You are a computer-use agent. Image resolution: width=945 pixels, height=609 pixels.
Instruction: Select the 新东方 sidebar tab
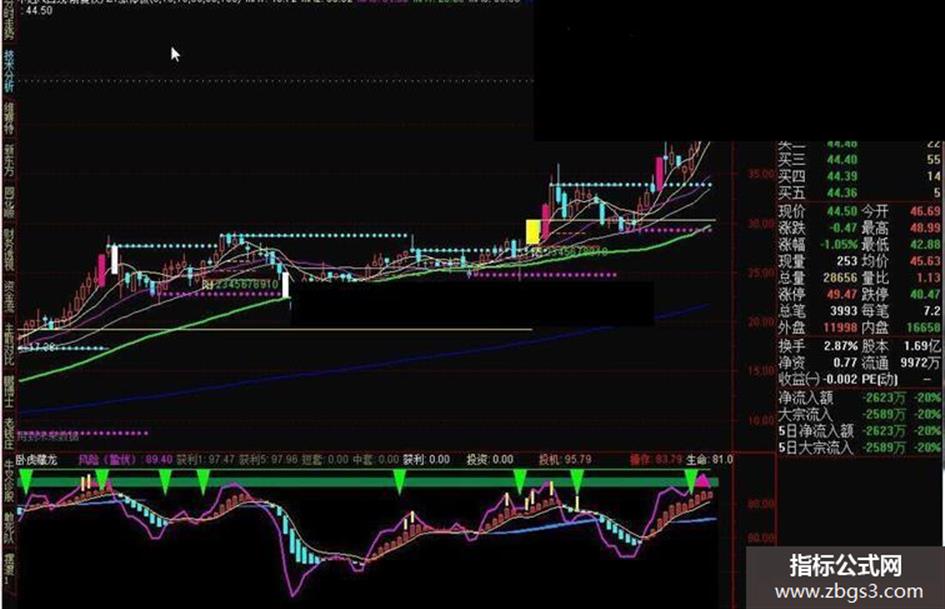8,160
